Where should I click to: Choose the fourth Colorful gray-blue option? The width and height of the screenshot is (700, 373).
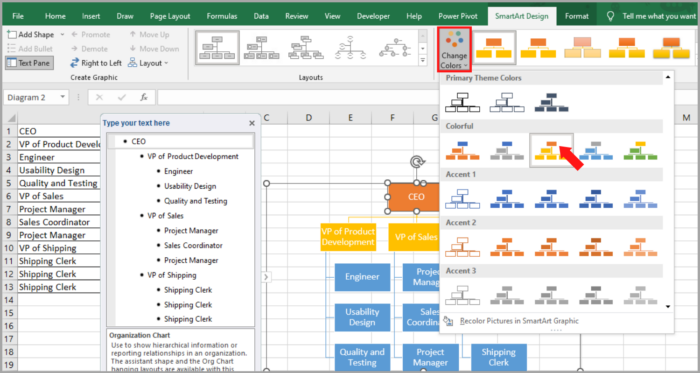click(596, 150)
